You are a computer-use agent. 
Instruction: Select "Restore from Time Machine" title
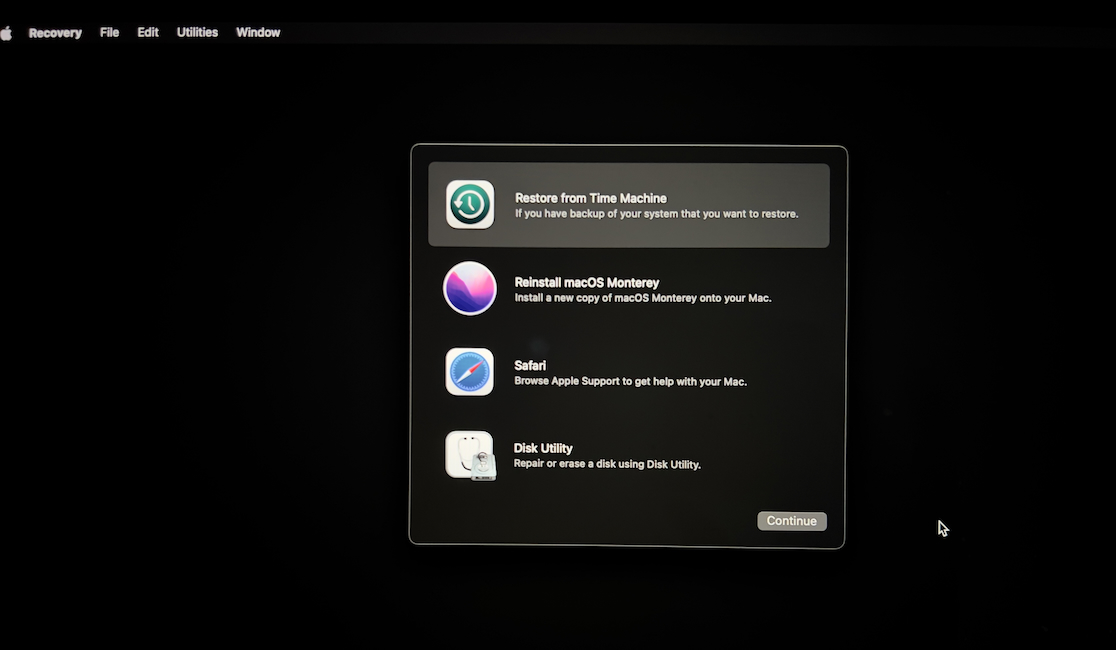point(591,198)
